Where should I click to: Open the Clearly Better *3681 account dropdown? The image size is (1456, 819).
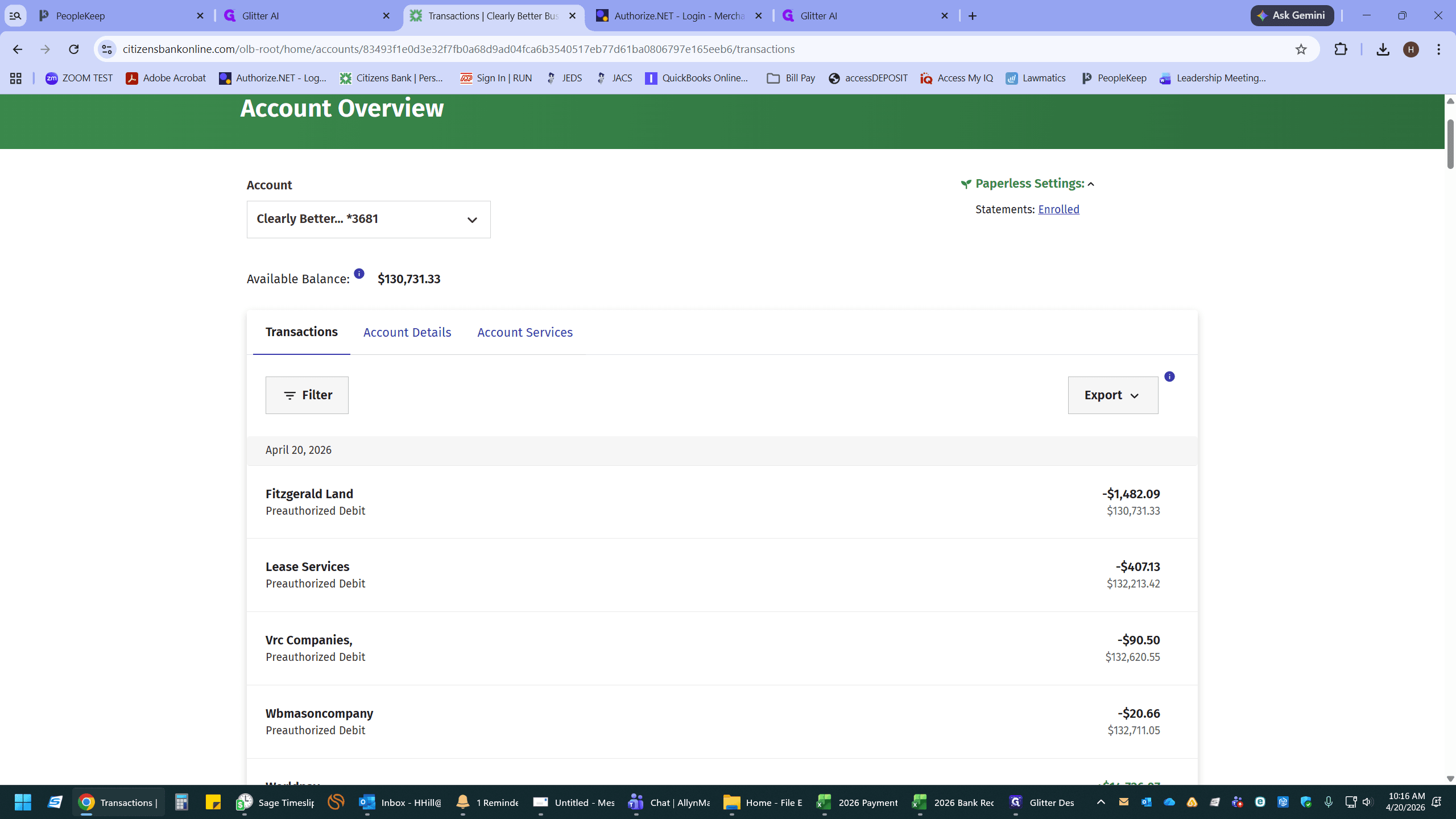(x=369, y=220)
